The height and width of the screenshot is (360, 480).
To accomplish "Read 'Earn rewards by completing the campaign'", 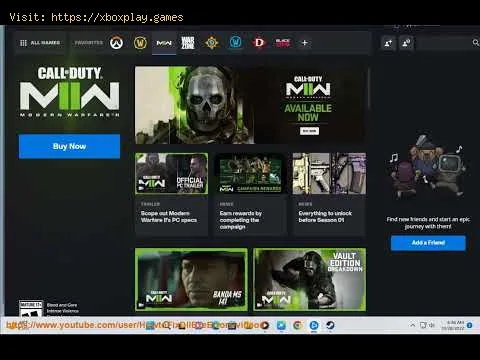I will tap(241, 220).
